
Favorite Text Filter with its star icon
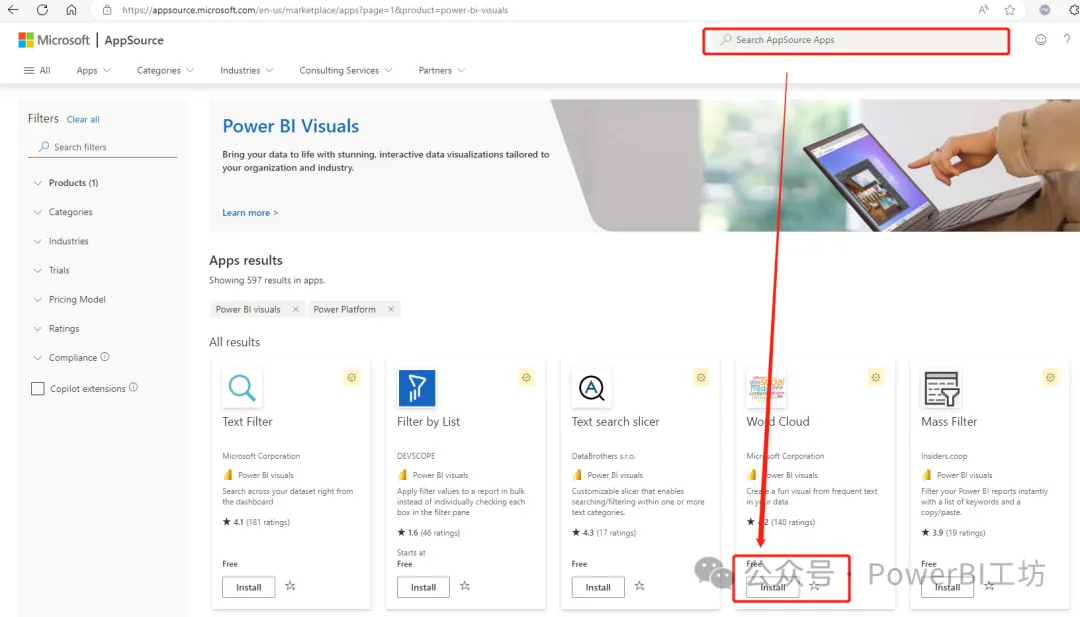tap(290, 586)
